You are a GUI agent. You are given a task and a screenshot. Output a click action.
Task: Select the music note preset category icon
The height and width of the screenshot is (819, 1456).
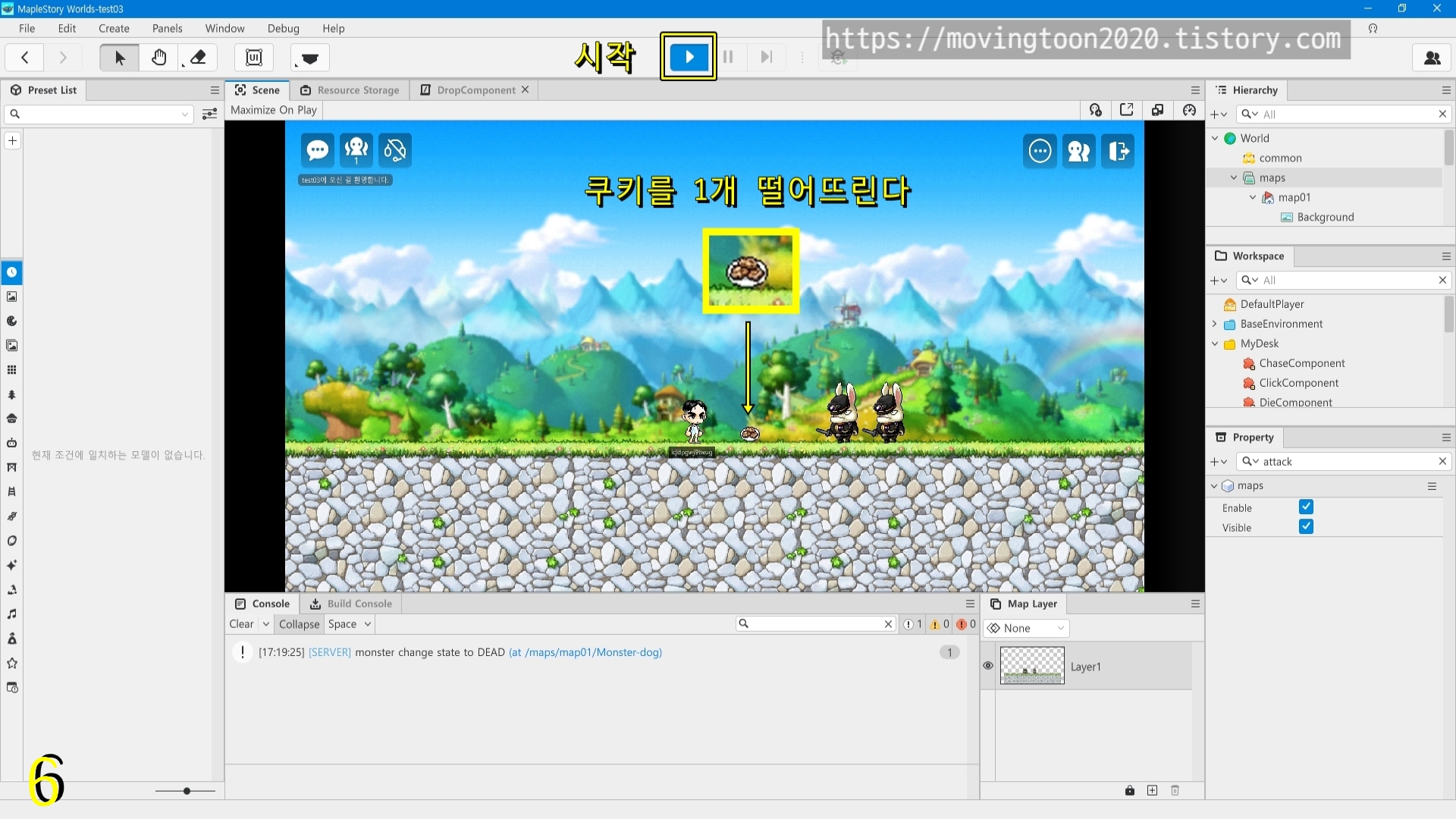(12, 613)
